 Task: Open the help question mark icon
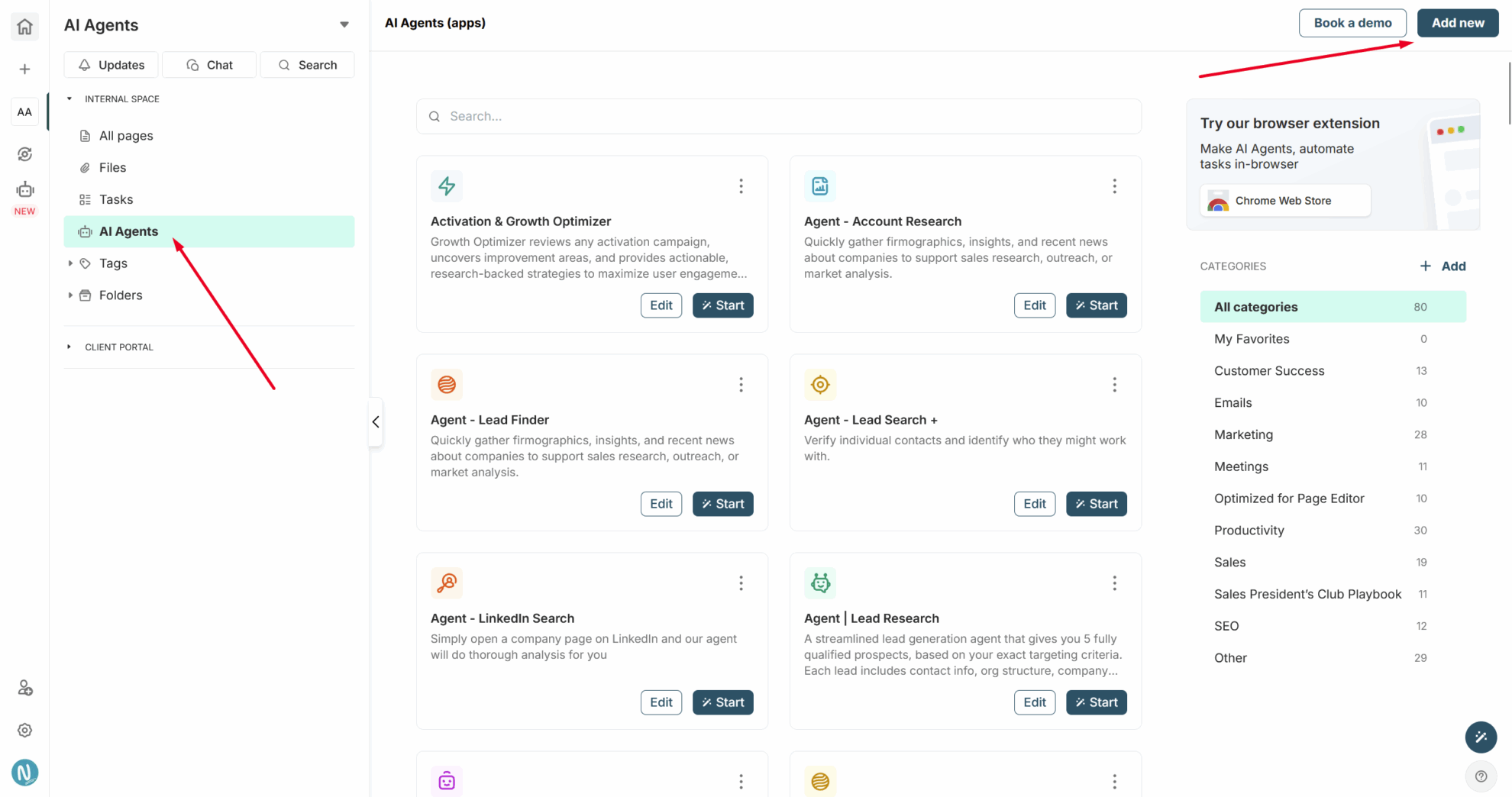pyautogui.click(x=1481, y=776)
